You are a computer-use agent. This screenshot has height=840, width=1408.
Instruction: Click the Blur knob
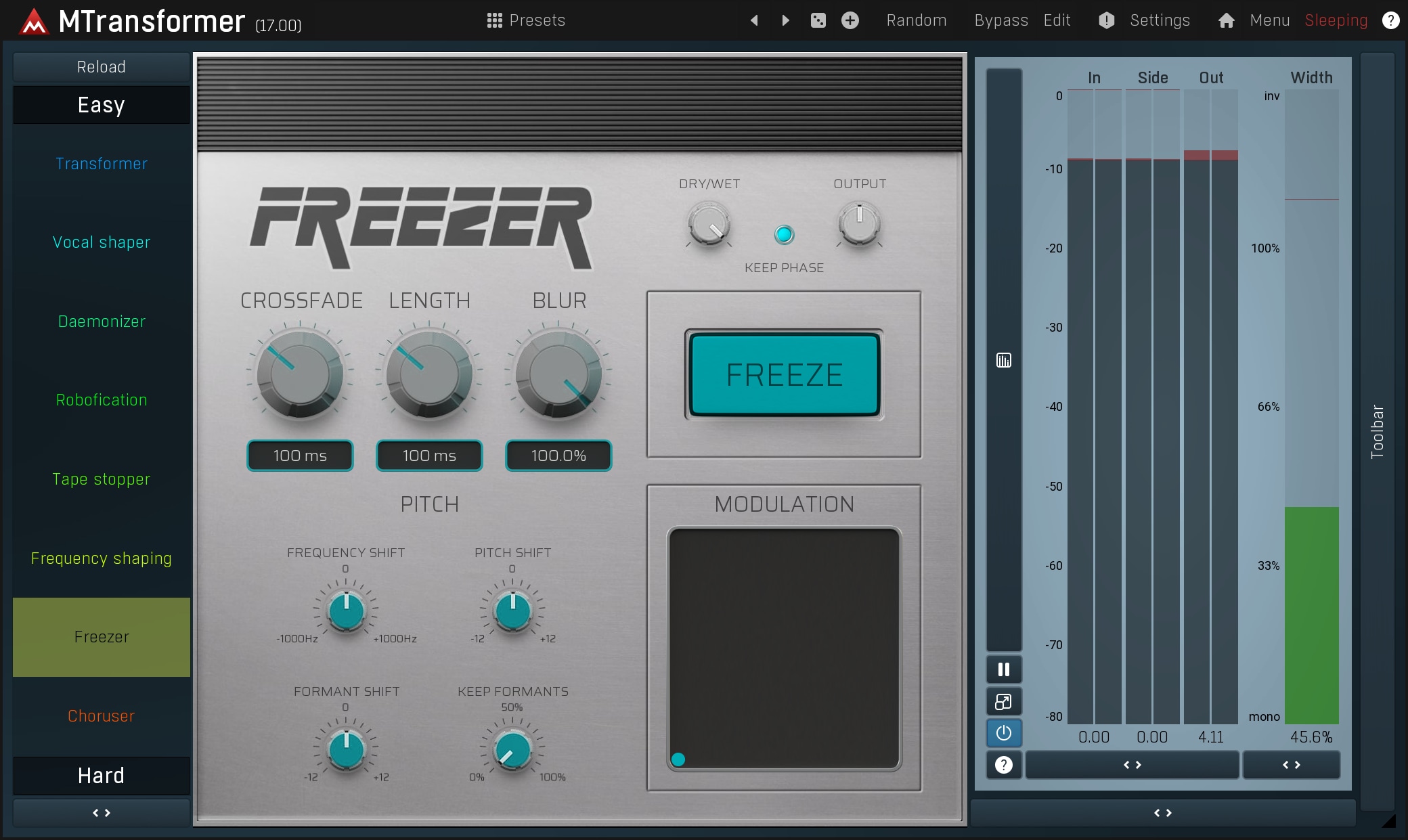(x=558, y=374)
